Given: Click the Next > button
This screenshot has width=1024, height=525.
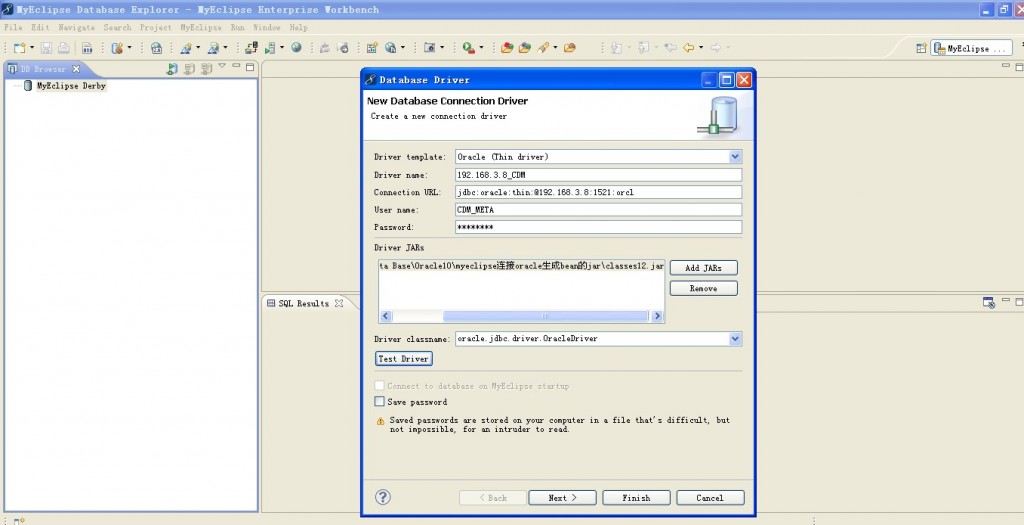Looking at the screenshot, I should 562,498.
